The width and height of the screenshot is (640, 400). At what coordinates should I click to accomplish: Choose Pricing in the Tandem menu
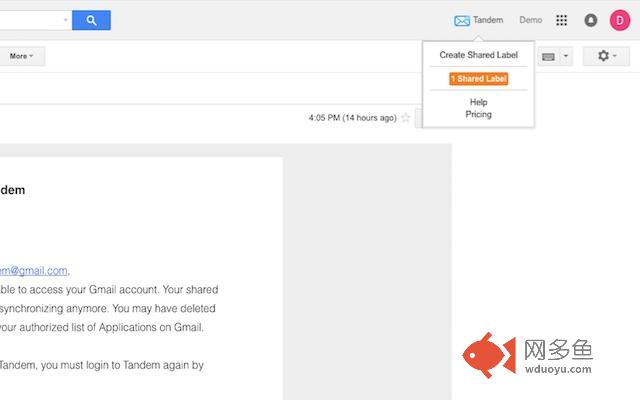pyautogui.click(x=478, y=115)
